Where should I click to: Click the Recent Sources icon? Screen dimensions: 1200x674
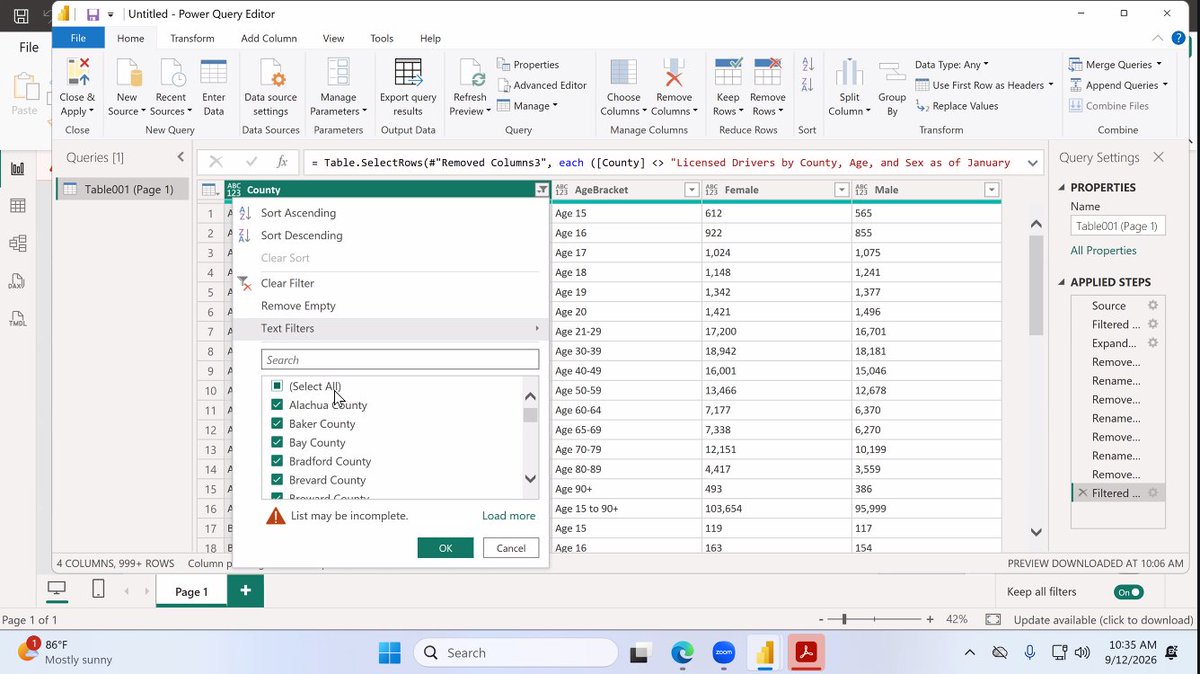tap(171, 72)
